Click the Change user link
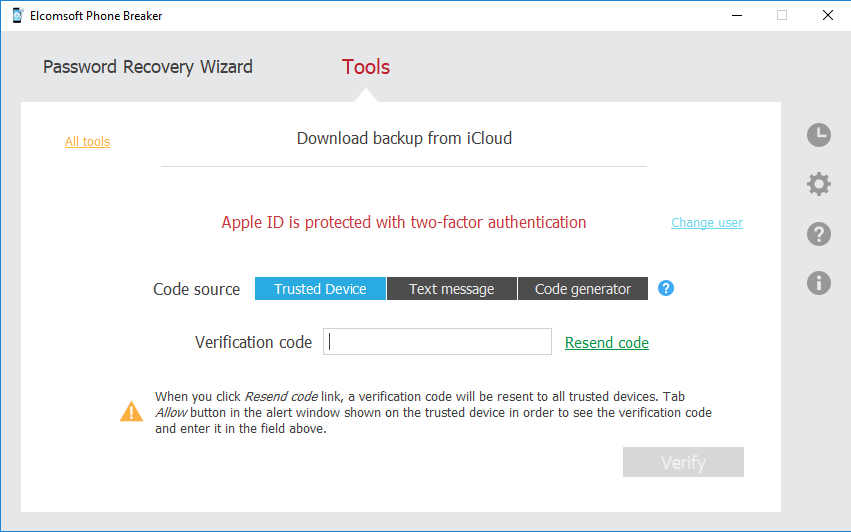The image size is (851, 532). click(x=707, y=223)
